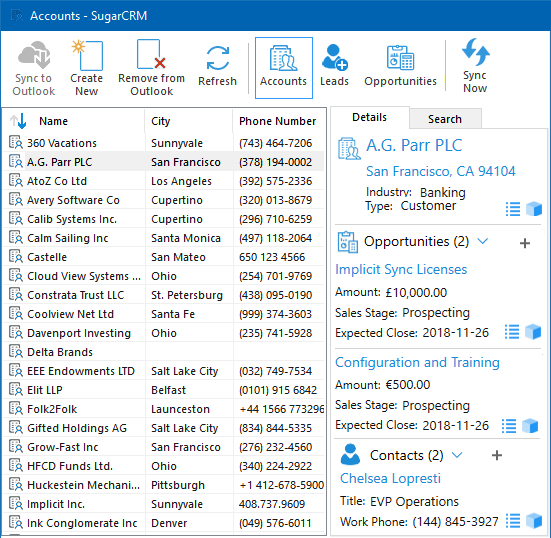Click the Remove from Outlook icon

coord(151,54)
